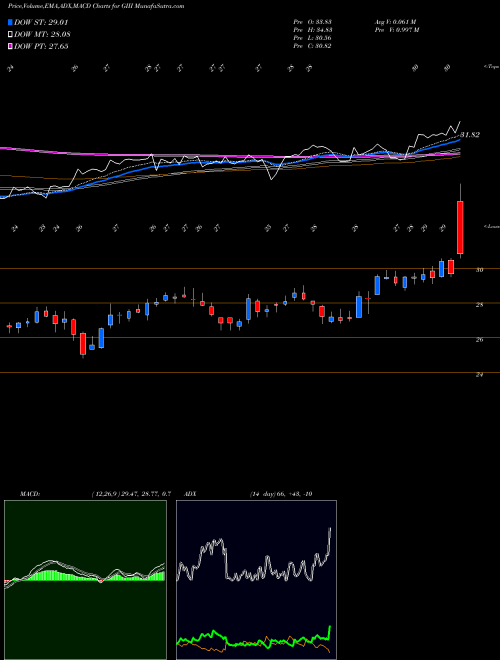Click the 28 price axis label

point(479,305)
